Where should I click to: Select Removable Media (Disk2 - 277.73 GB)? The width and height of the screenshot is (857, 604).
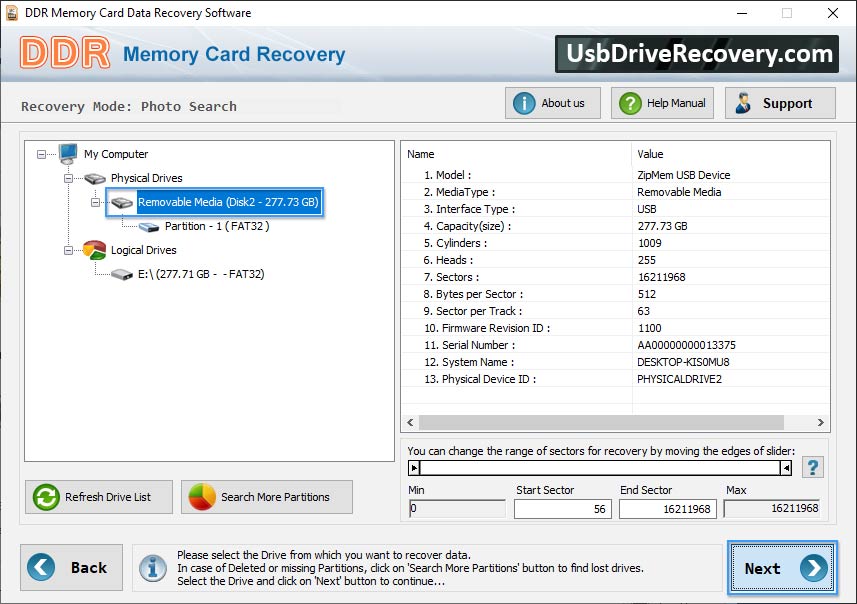(228, 202)
